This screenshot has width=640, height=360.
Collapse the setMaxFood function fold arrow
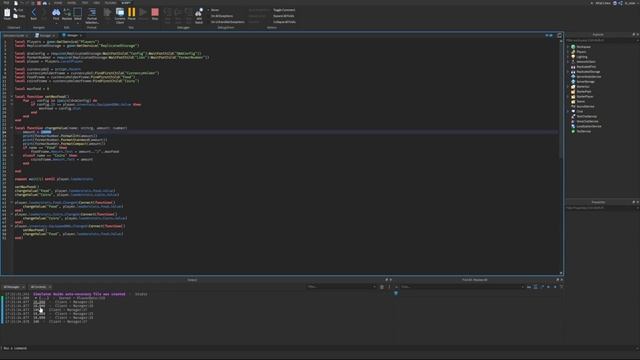[11, 97]
